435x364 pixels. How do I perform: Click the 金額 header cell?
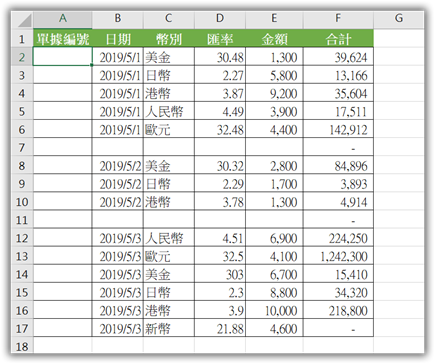point(274,39)
